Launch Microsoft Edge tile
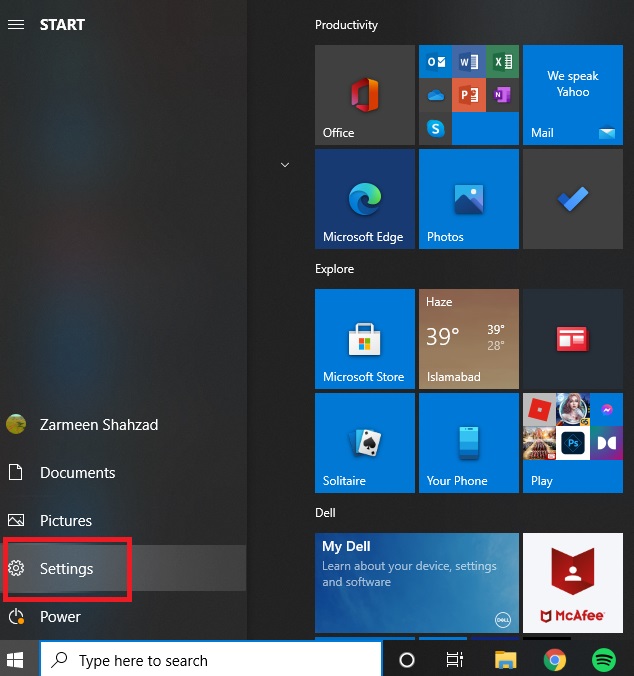This screenshot has width=634, height=676. click(x=365, y=199)
